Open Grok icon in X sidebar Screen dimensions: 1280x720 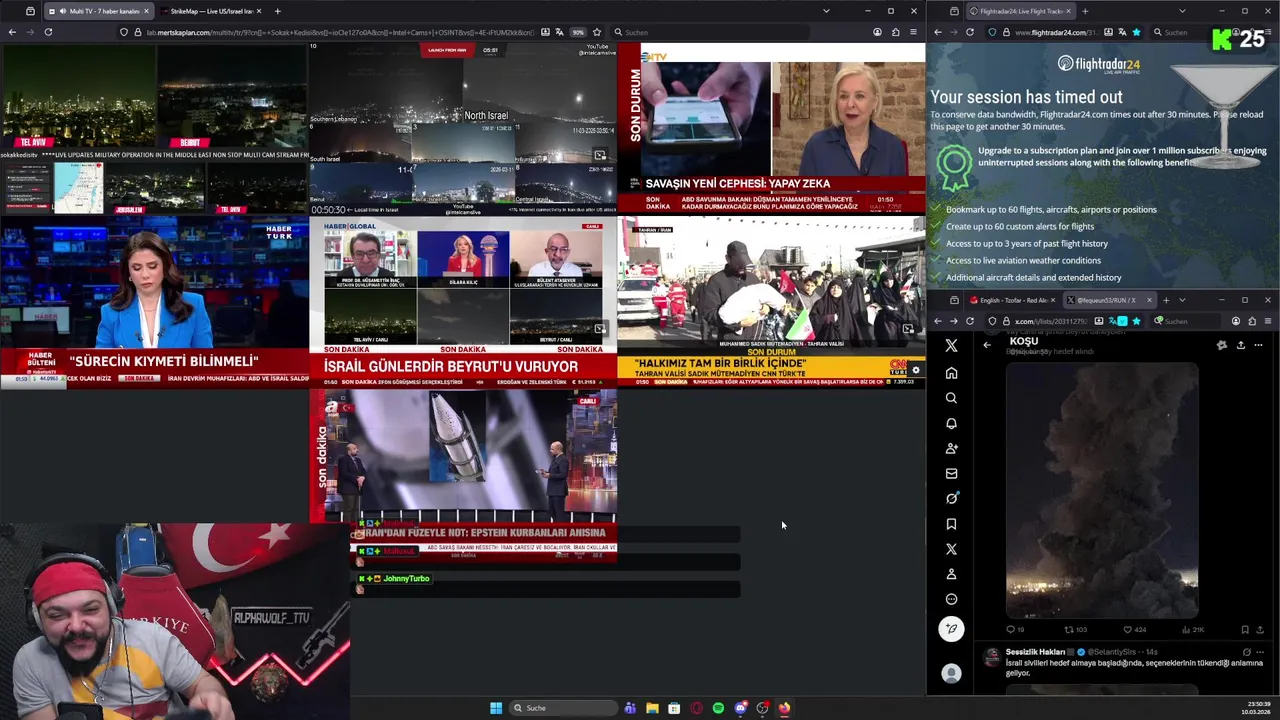pyautogui.click(x=951, y=498)
